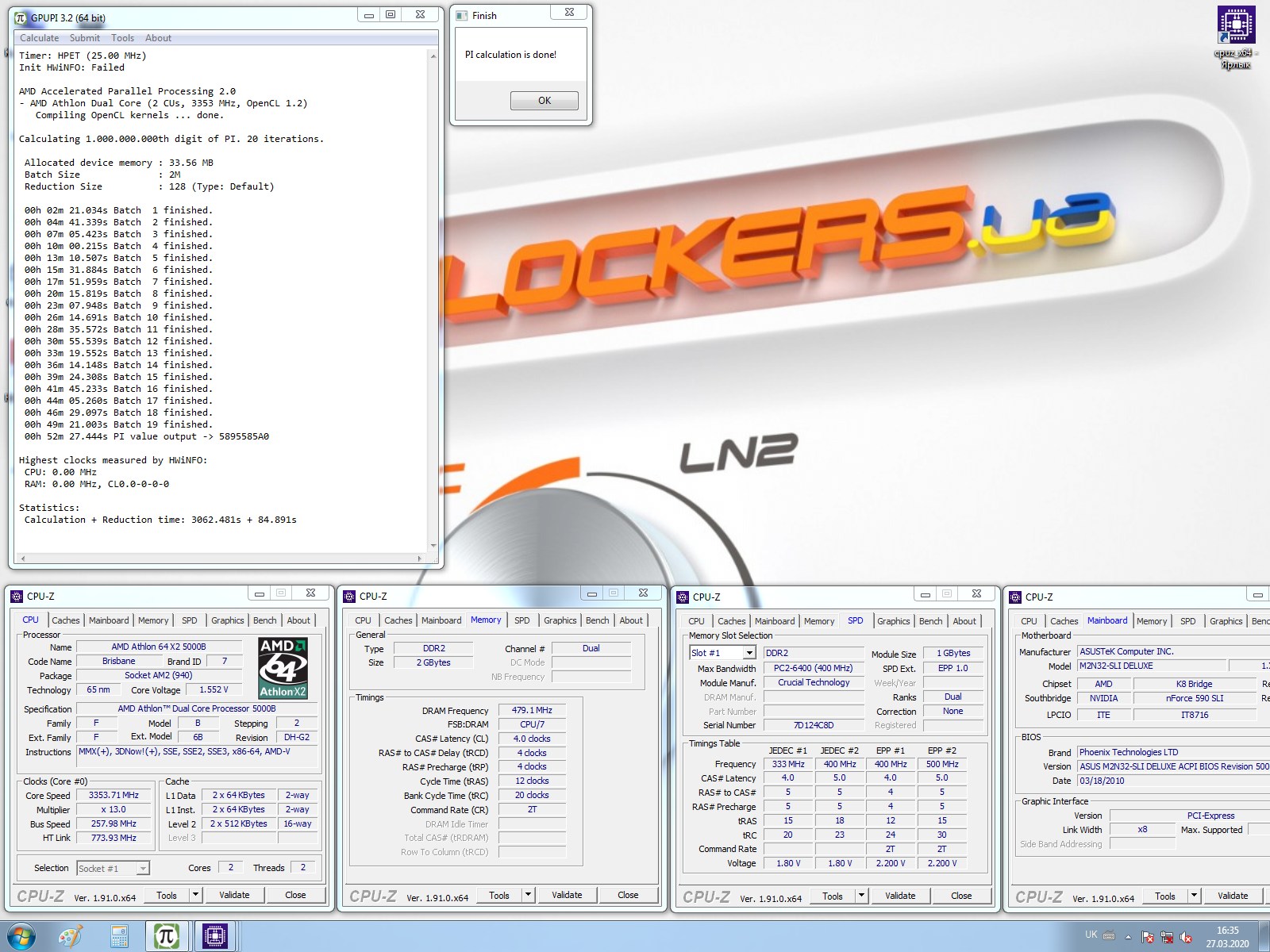Click the keyboard icon in the language bar
The image size is (1270, 952).
[x=1109, y=935]
